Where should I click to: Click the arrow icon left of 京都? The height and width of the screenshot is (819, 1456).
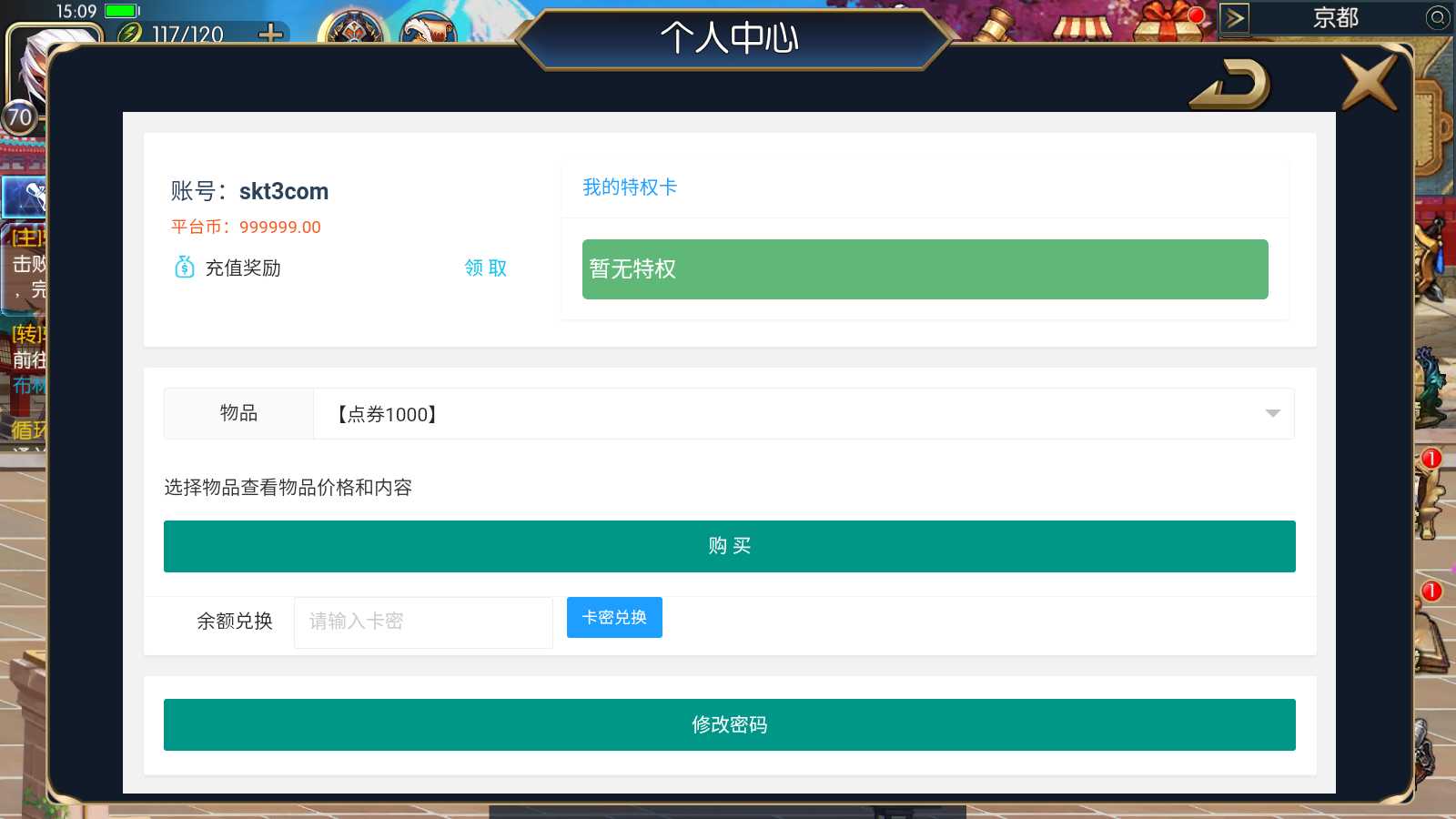click(x=1234, y=17)
